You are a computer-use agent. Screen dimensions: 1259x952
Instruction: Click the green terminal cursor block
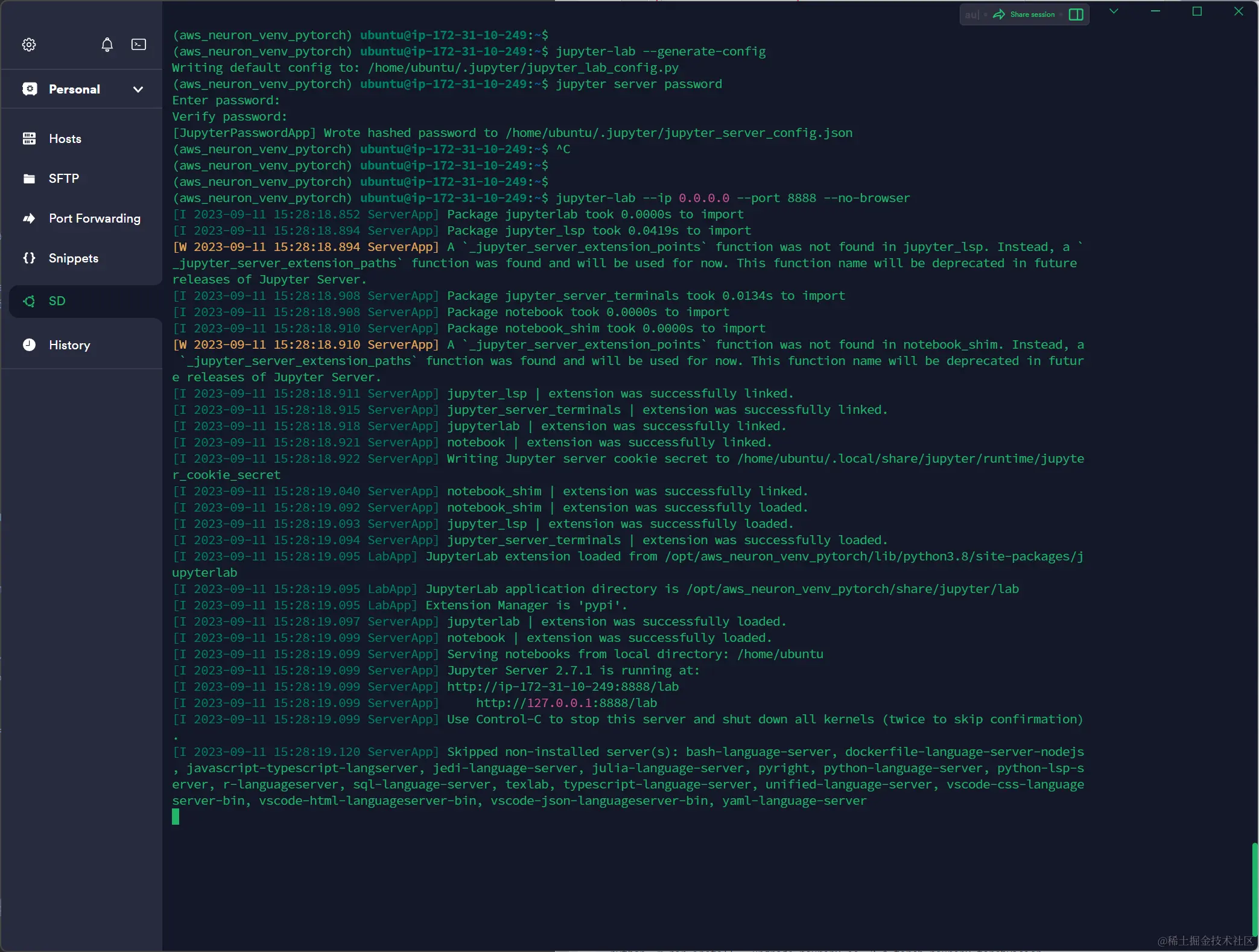[176, 817]
